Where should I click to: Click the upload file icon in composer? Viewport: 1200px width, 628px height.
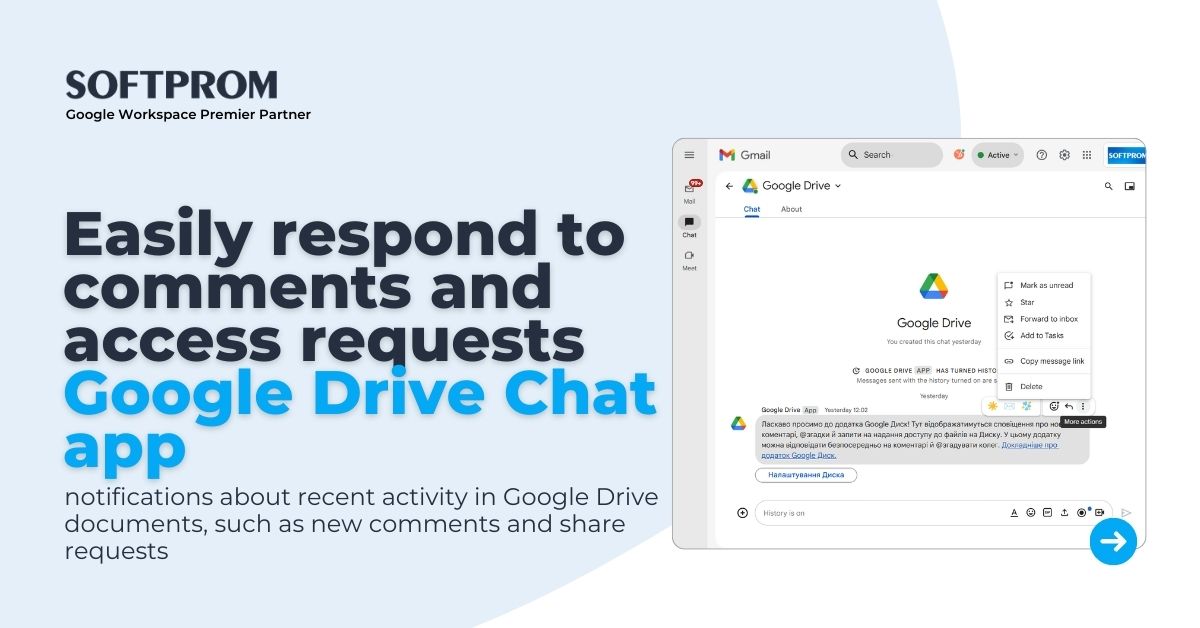pyautogui.click(x=1064, y=513)
